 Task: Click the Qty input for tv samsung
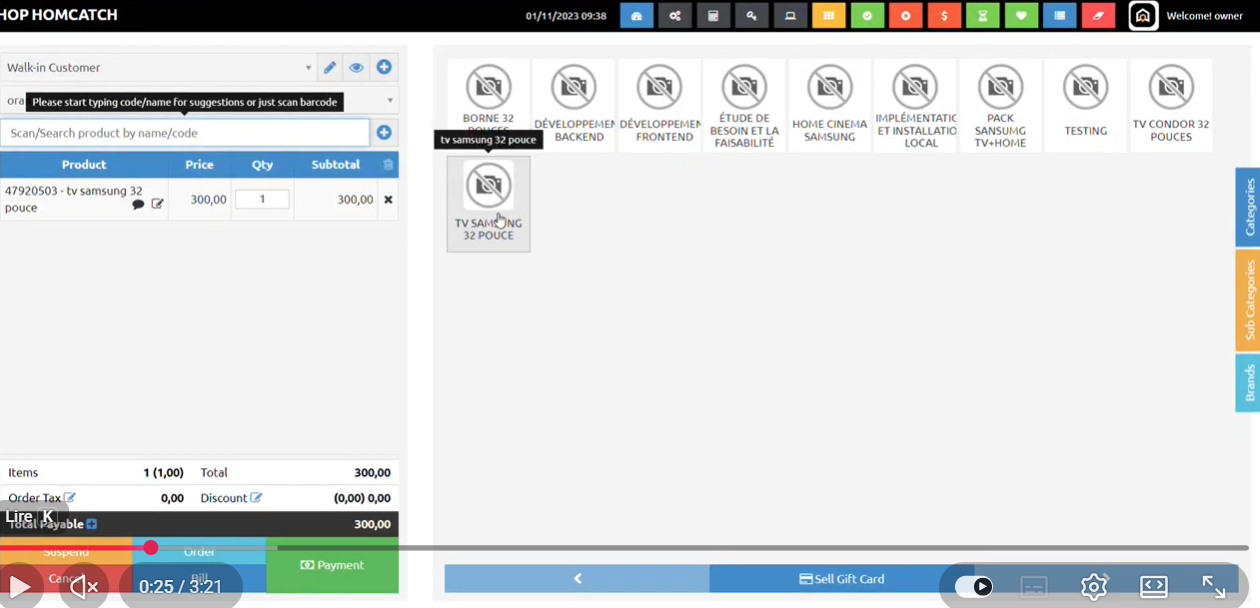pos(262,199)
